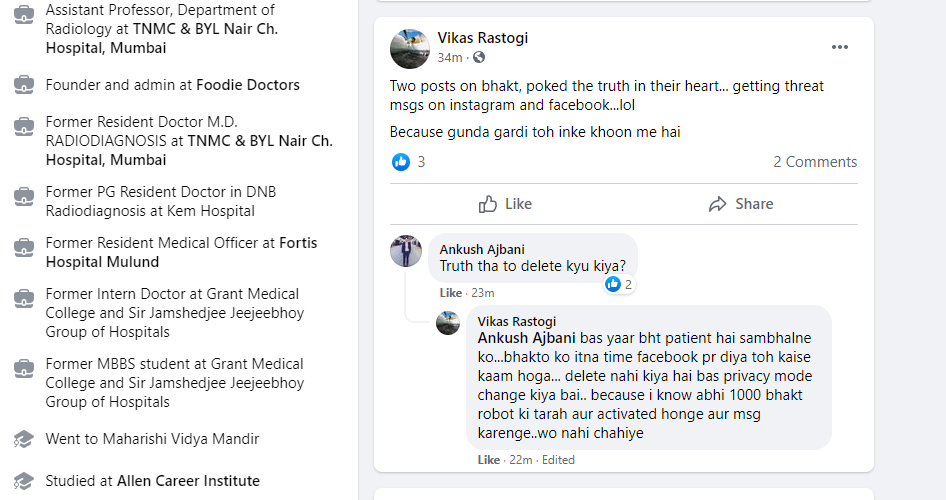Image resolution: width=946 pixels, height=500 pixels.
Task: Click the like reaction count on Ankush's comment
Action: click(x=620, y=284)
